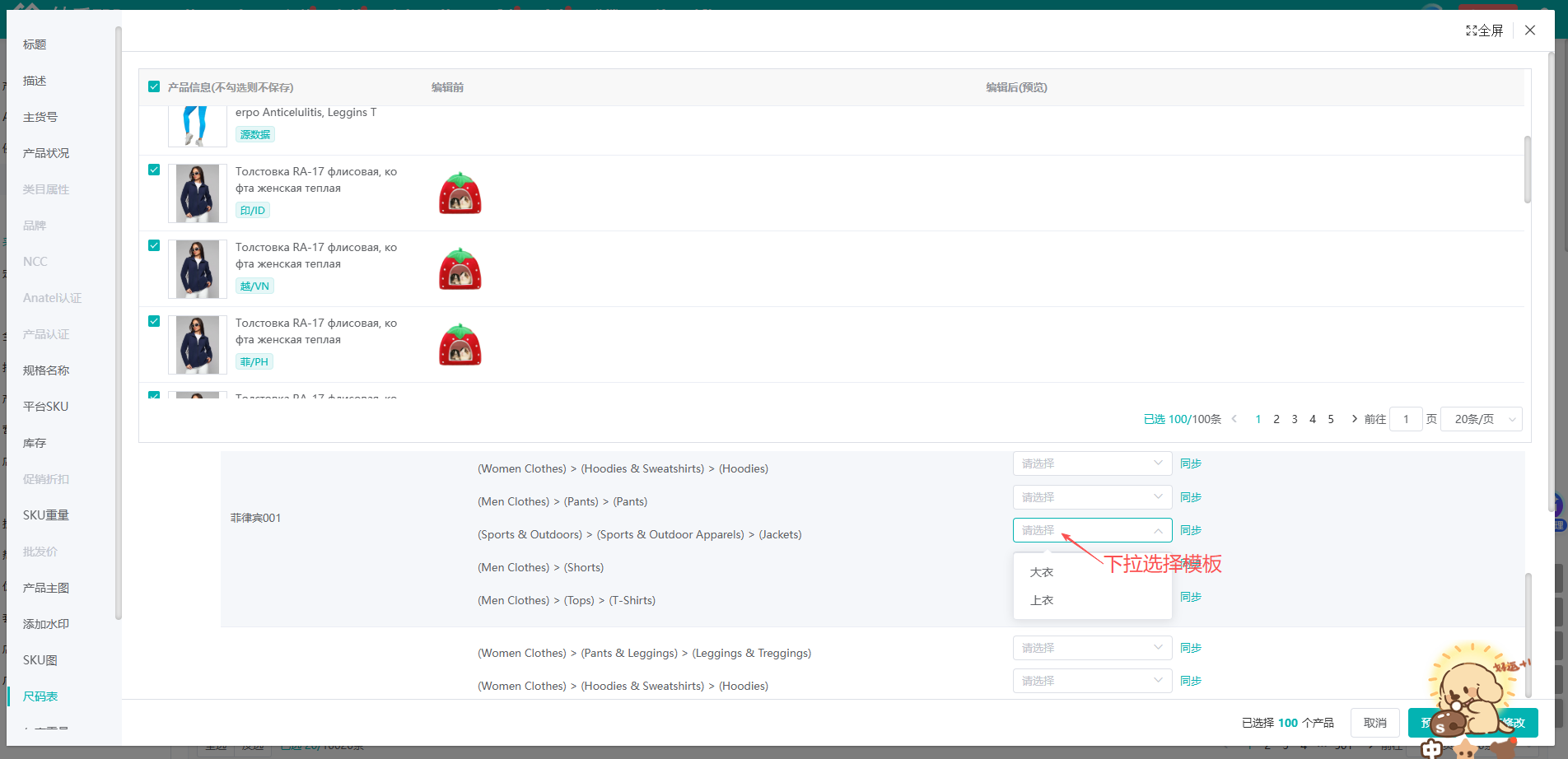Click the 印/ID site tag
1568x759 pixels.
253,210
